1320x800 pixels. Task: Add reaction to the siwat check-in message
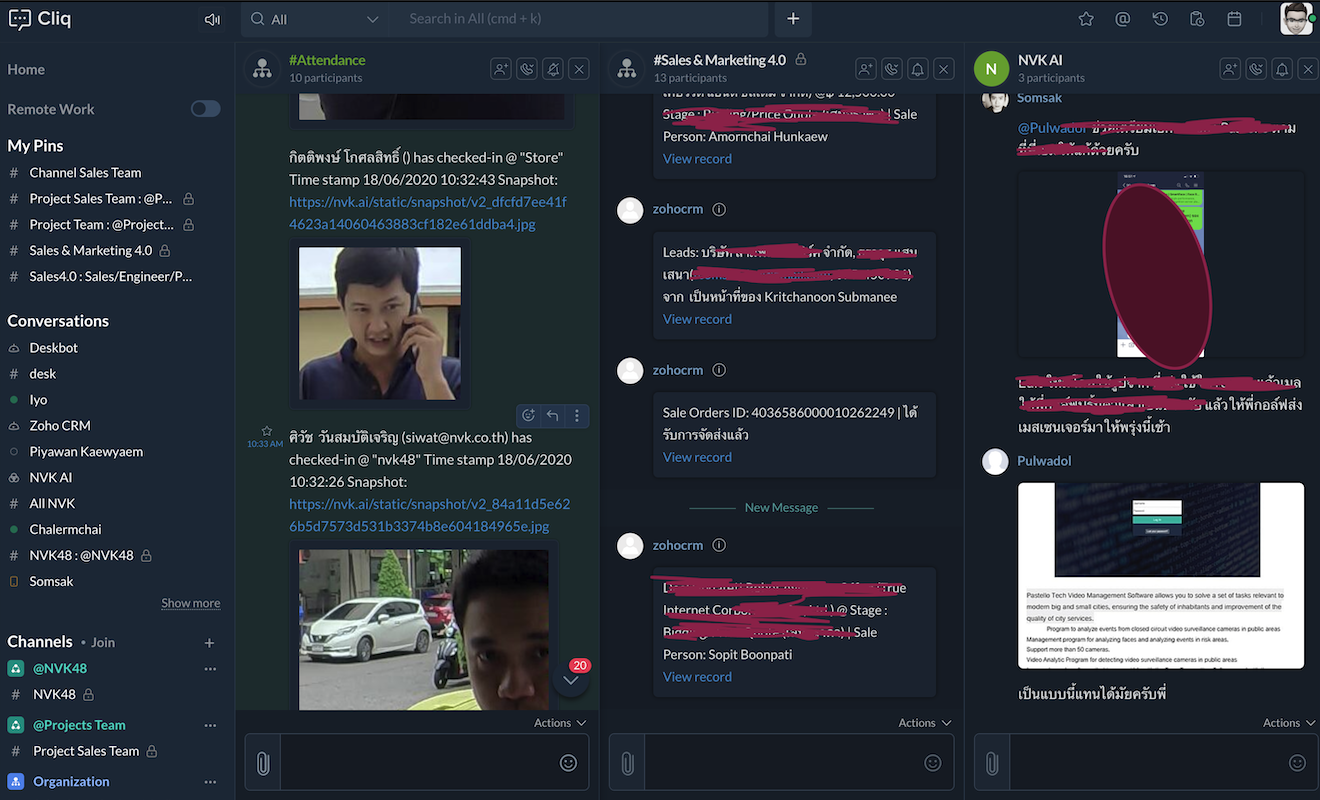529,416
